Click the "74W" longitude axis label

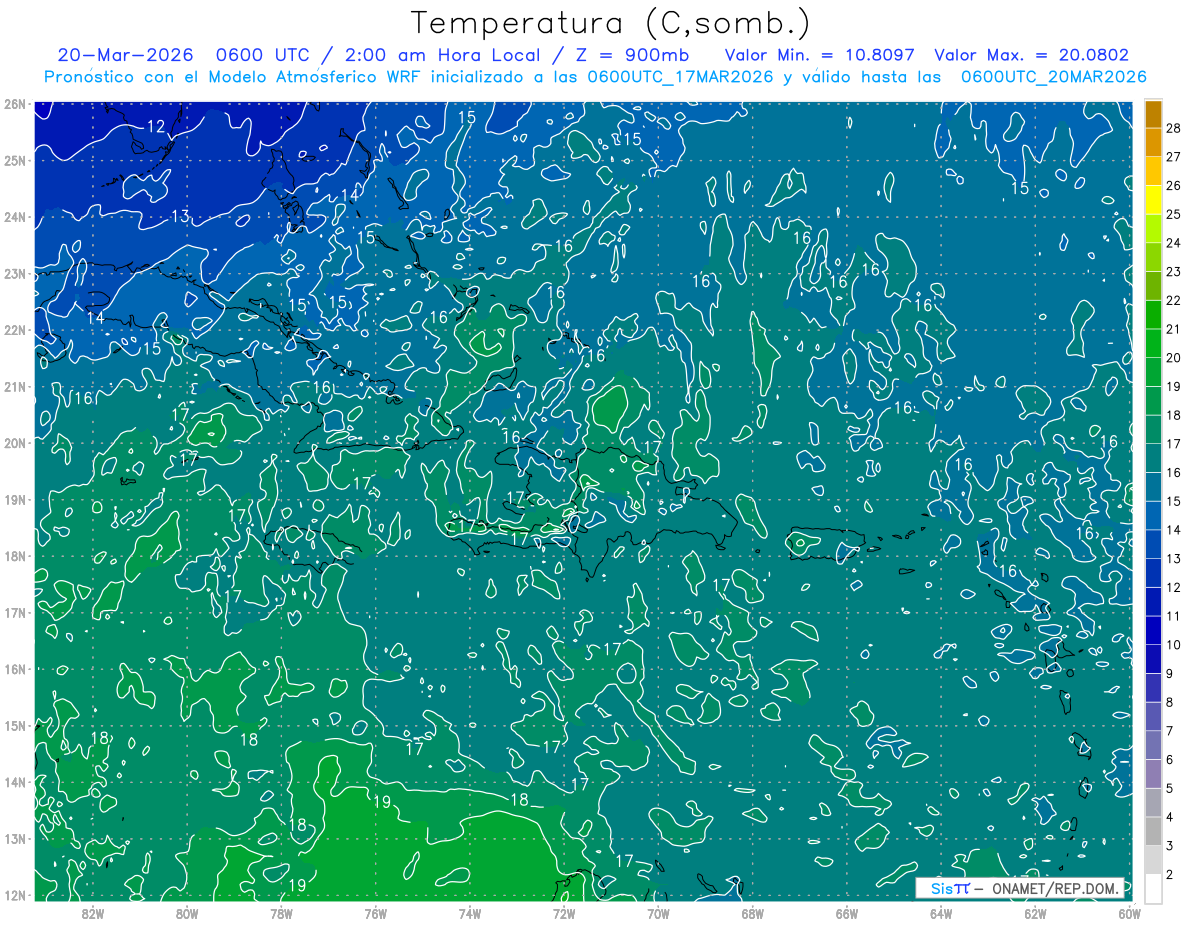470,913
